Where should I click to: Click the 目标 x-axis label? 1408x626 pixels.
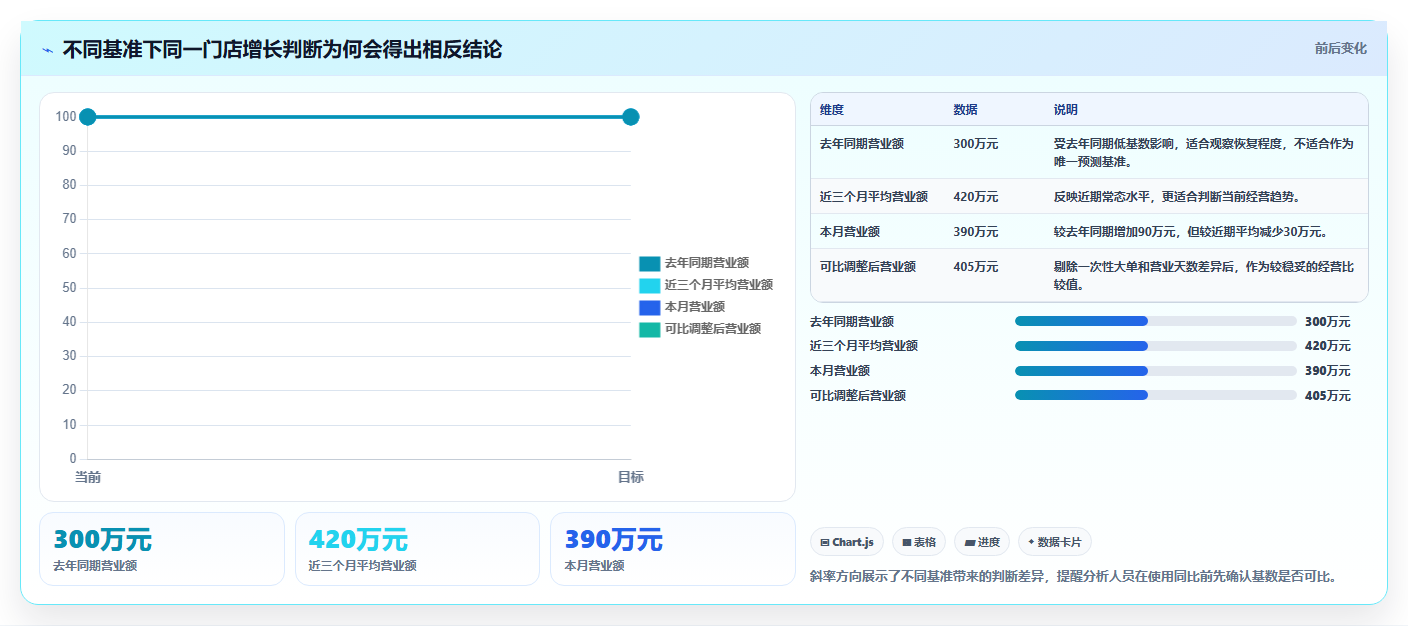(630, 478)
